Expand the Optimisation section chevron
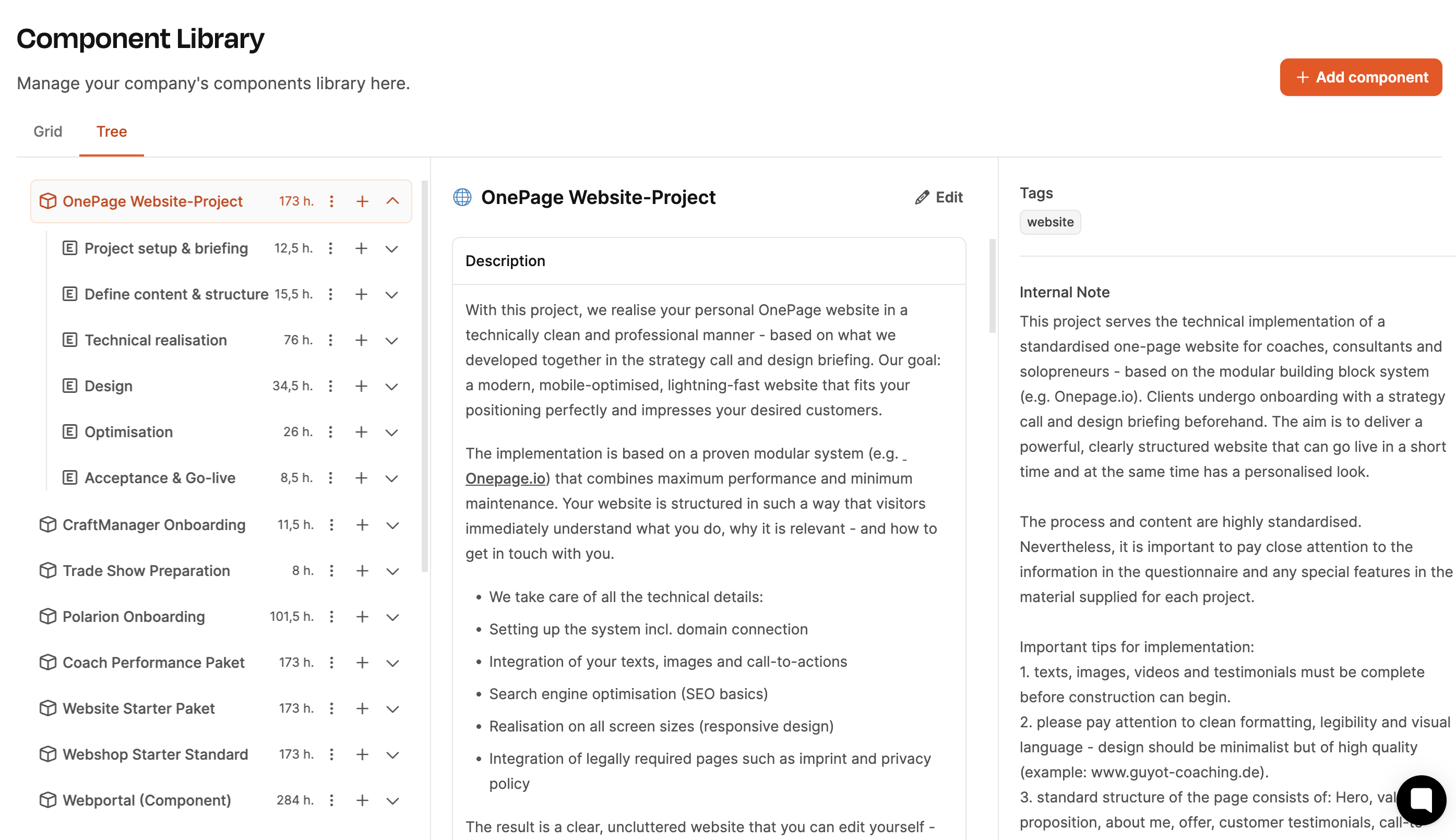 click(x=392, y=432)
